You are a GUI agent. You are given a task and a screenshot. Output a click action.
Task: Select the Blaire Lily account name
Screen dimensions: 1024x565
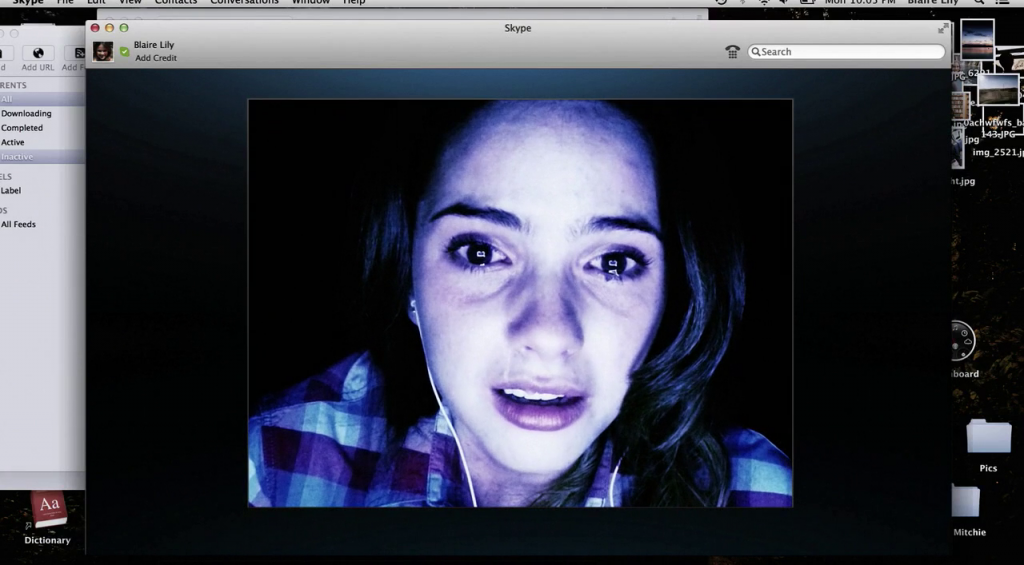pos(153,44)
